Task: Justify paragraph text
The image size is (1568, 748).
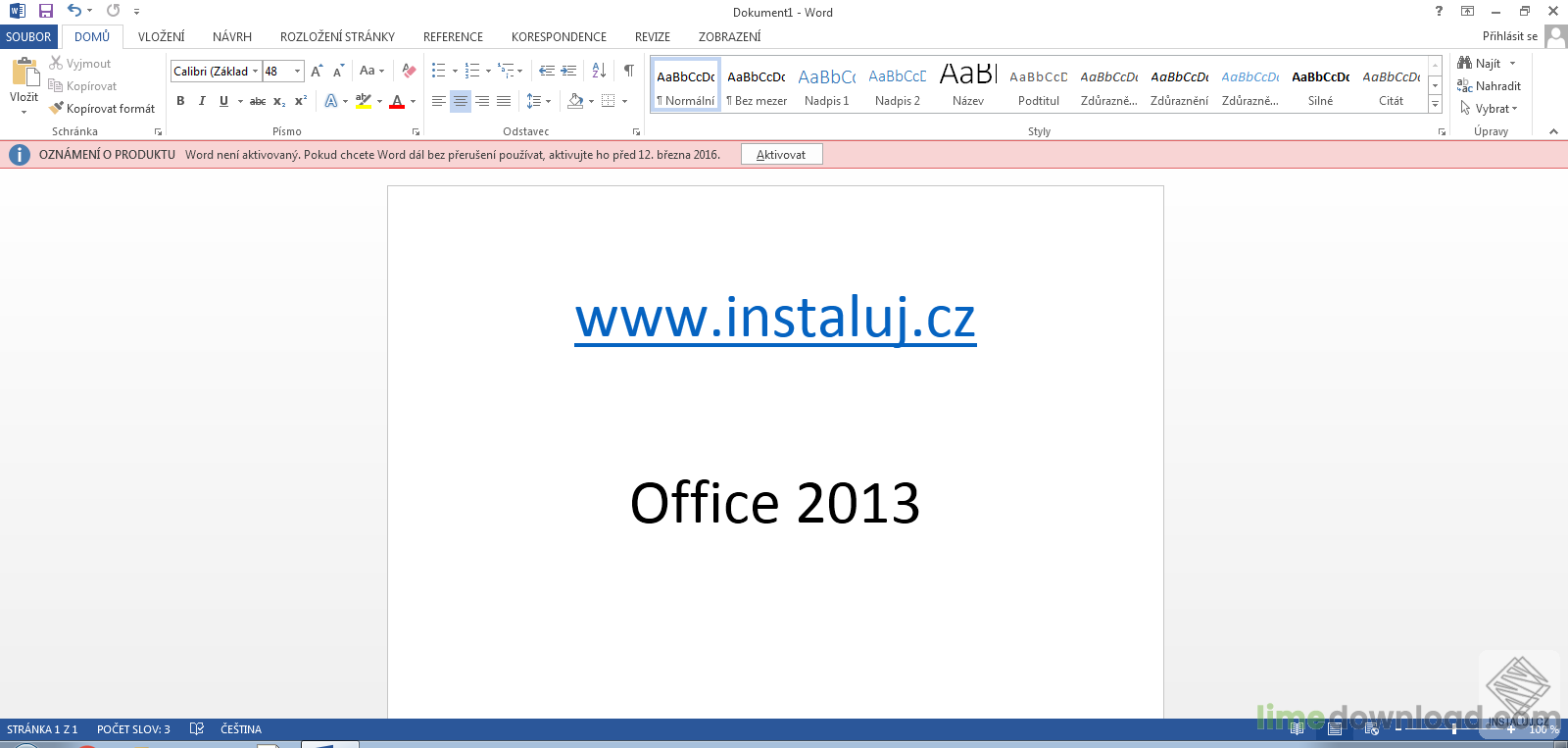Action: point(504,101)
